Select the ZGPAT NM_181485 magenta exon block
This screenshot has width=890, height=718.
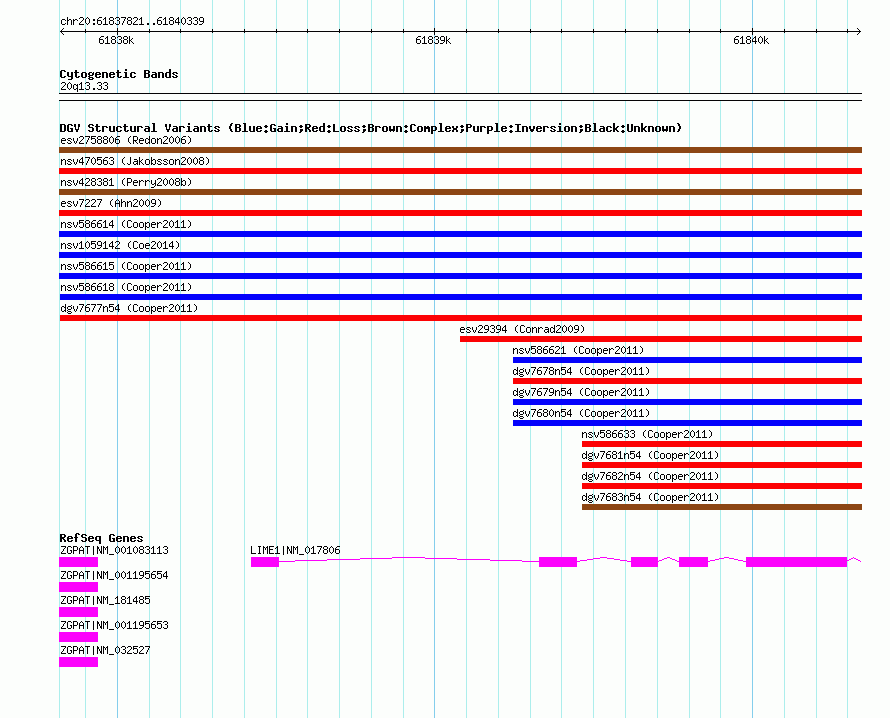(78, 612)
